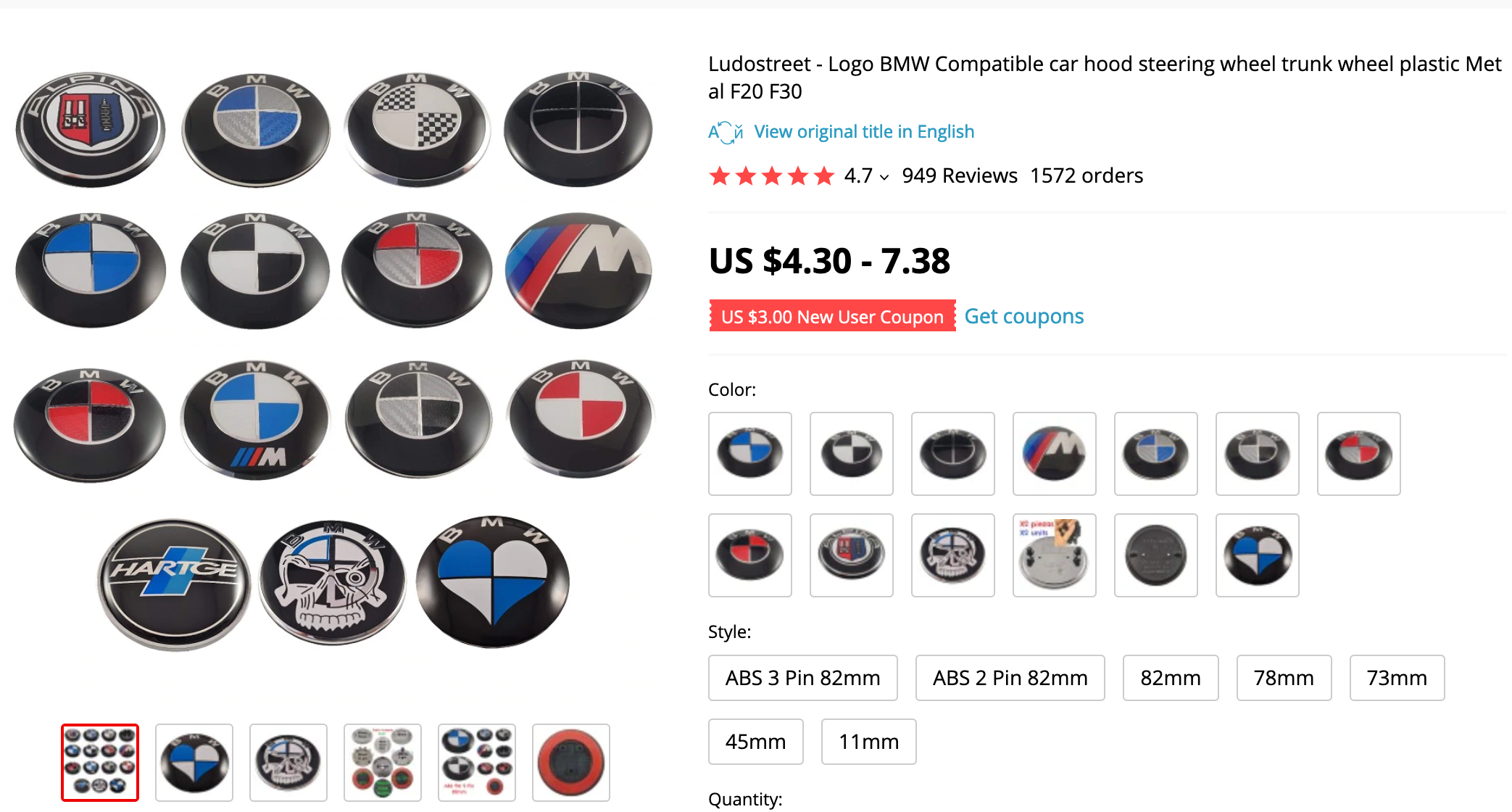Select the ABS 3 Pin 82mm style
Screen dimensions: 1512x812
tap(803, 678)
